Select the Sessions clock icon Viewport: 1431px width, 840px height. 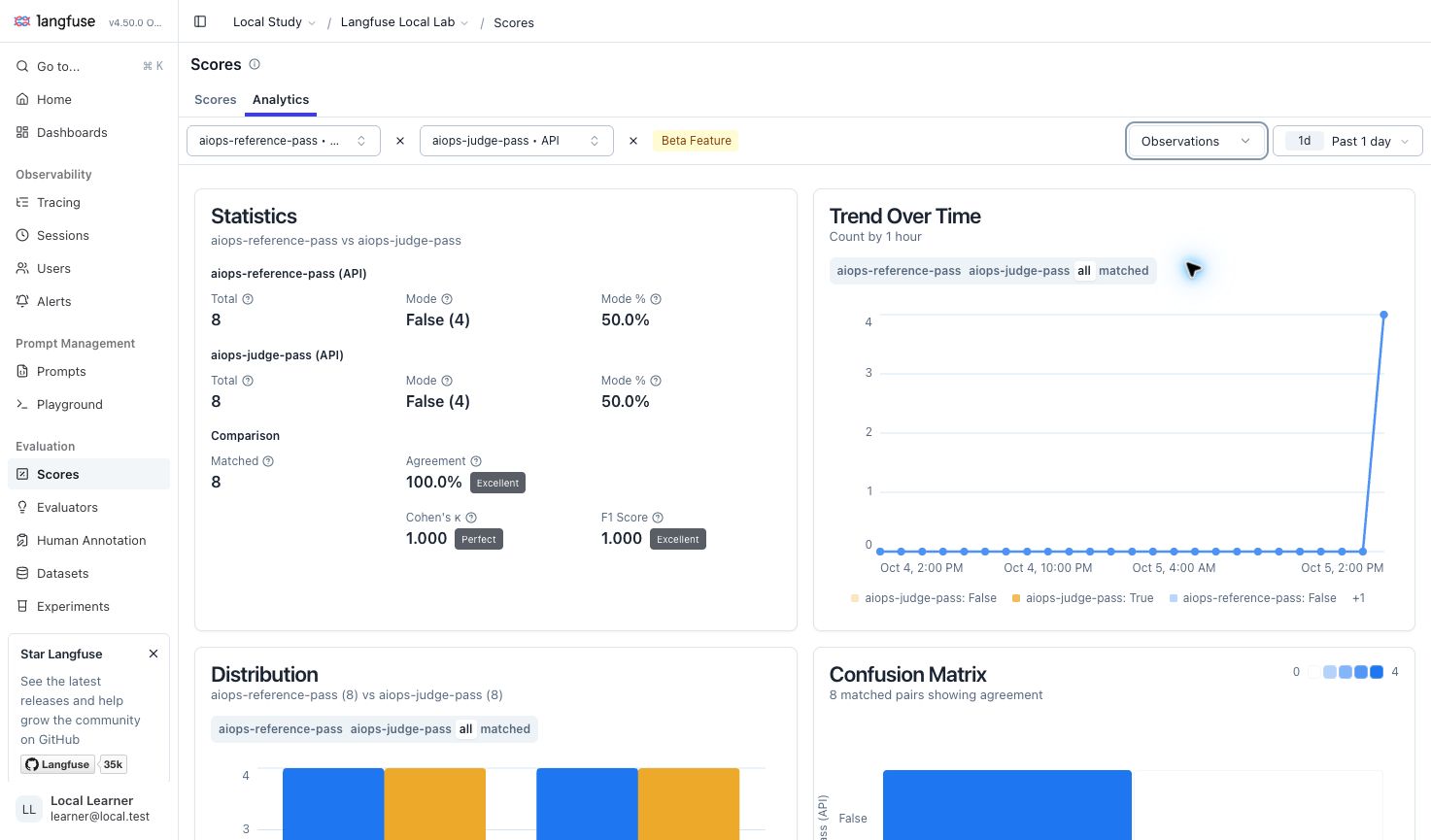[22, 235]
